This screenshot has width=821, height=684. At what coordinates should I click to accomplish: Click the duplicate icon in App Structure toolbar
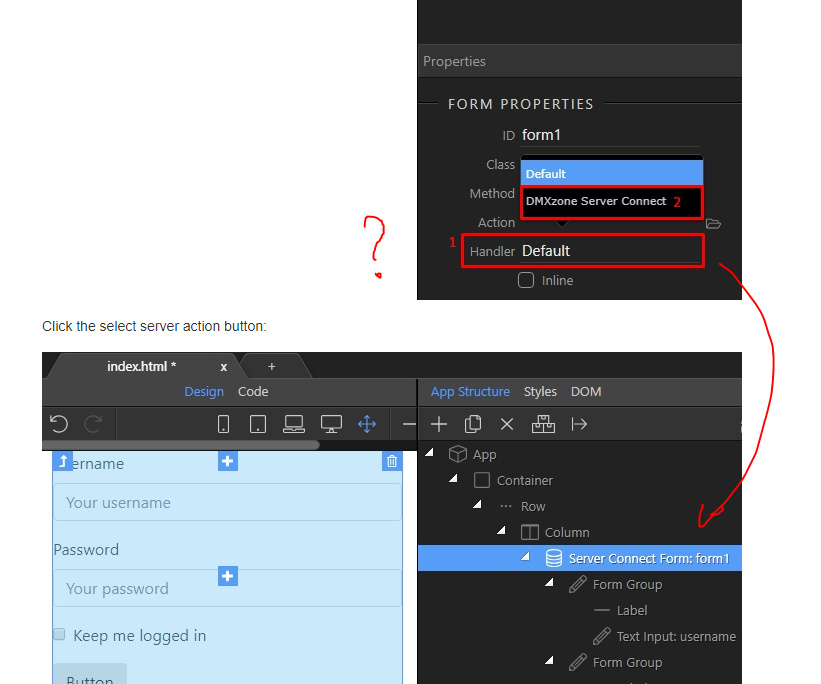click(473, 424)
